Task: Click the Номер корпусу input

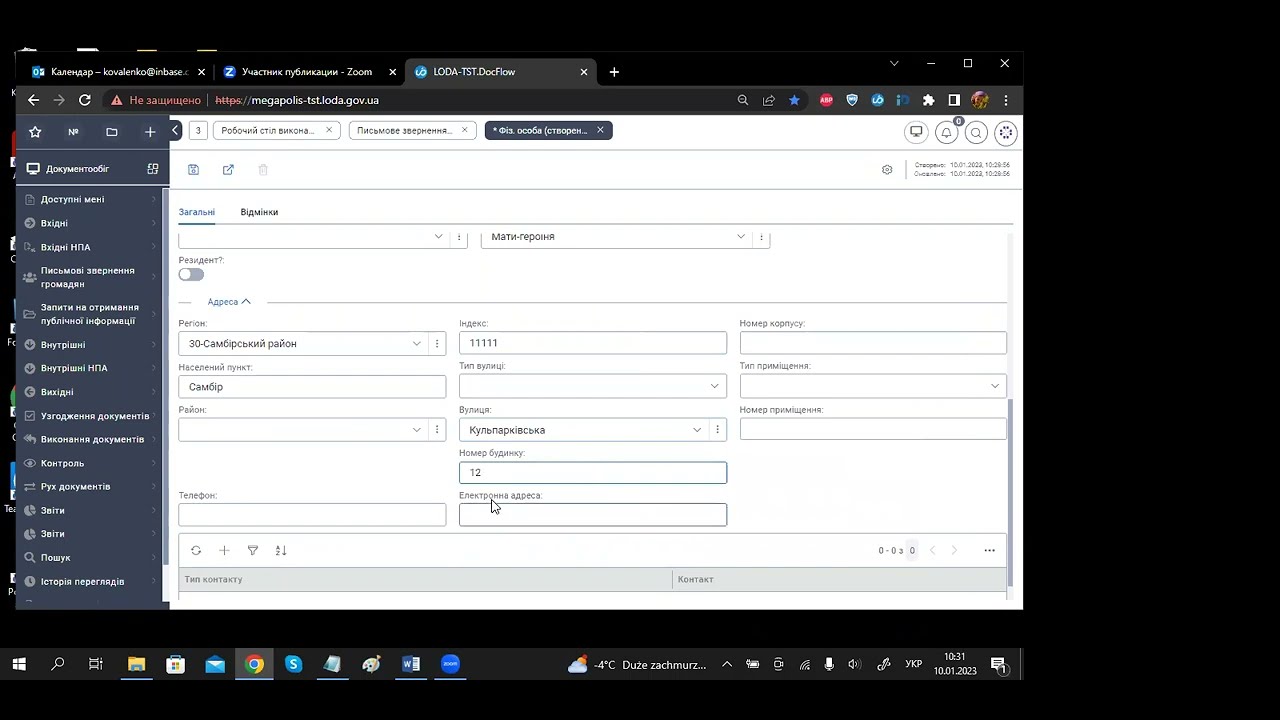Action: (x=873, y=343)
